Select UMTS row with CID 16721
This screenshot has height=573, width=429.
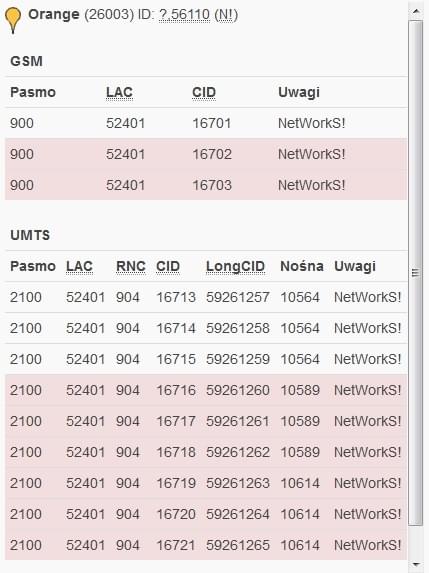click(206, 545)
